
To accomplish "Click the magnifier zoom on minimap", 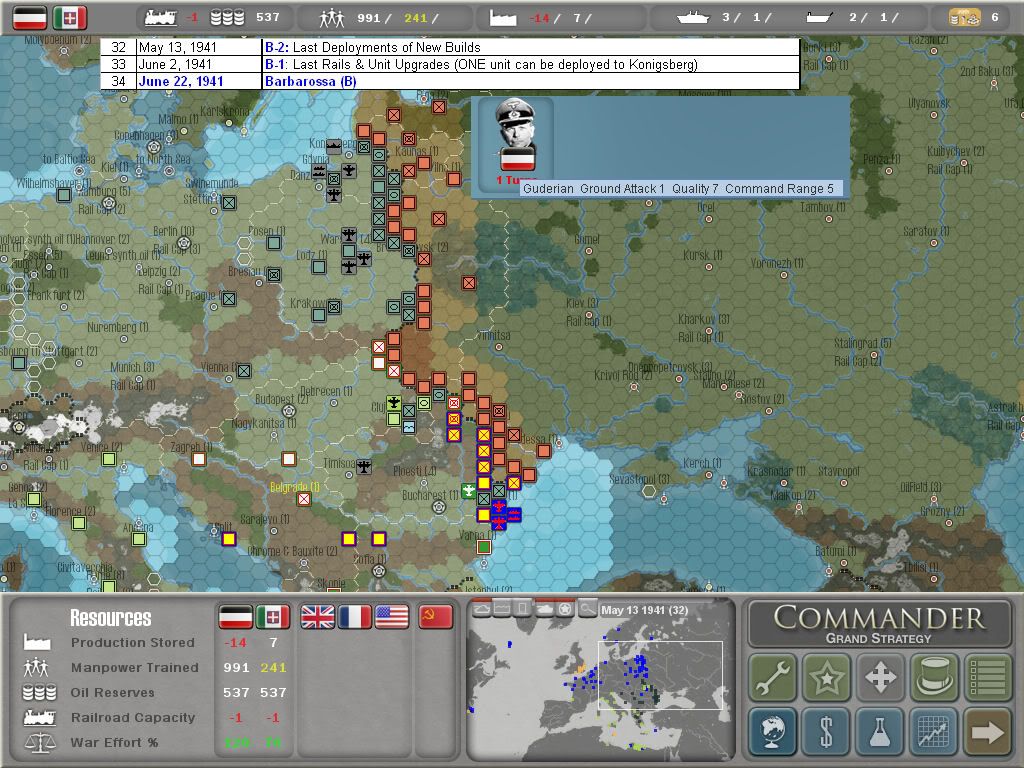I will (x=588, y=608).
